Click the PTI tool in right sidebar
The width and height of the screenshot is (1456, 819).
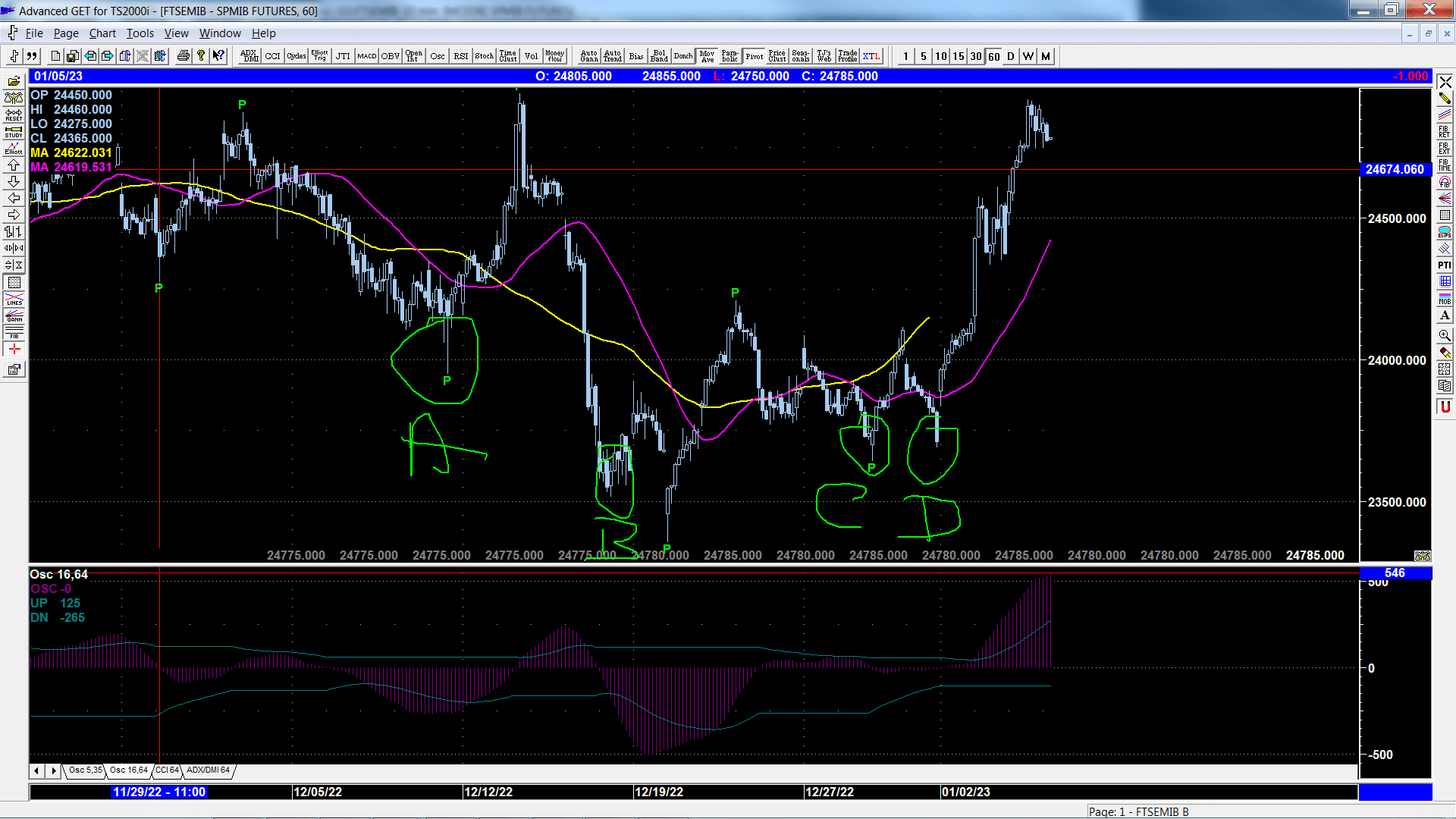(x=1445, y=265)
